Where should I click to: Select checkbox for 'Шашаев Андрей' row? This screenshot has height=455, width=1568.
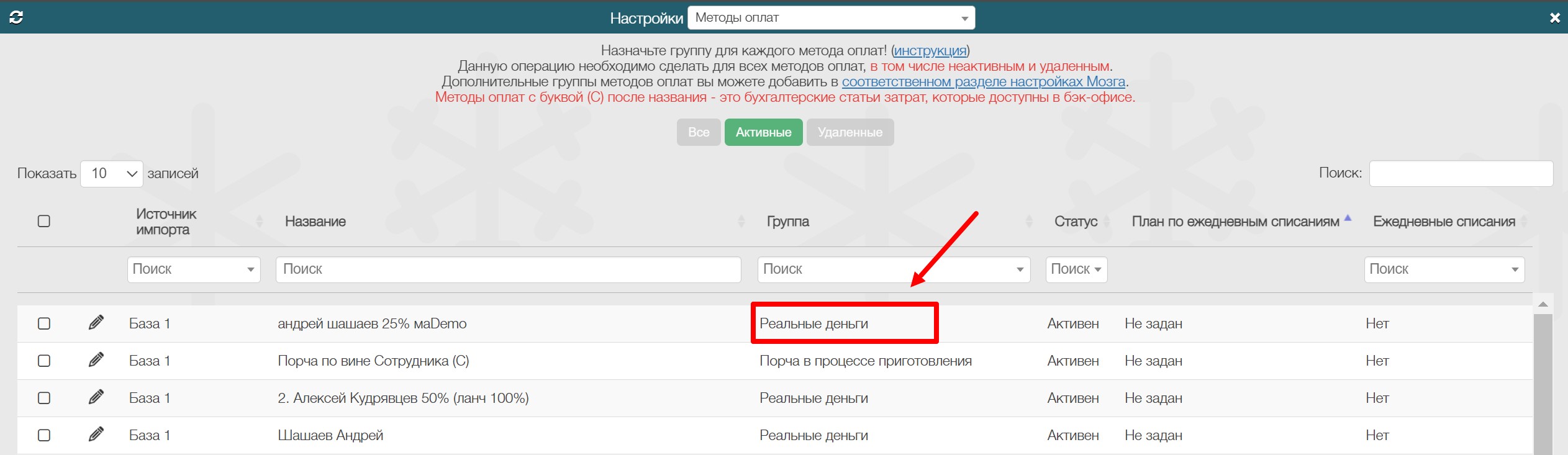pos(44,435)
